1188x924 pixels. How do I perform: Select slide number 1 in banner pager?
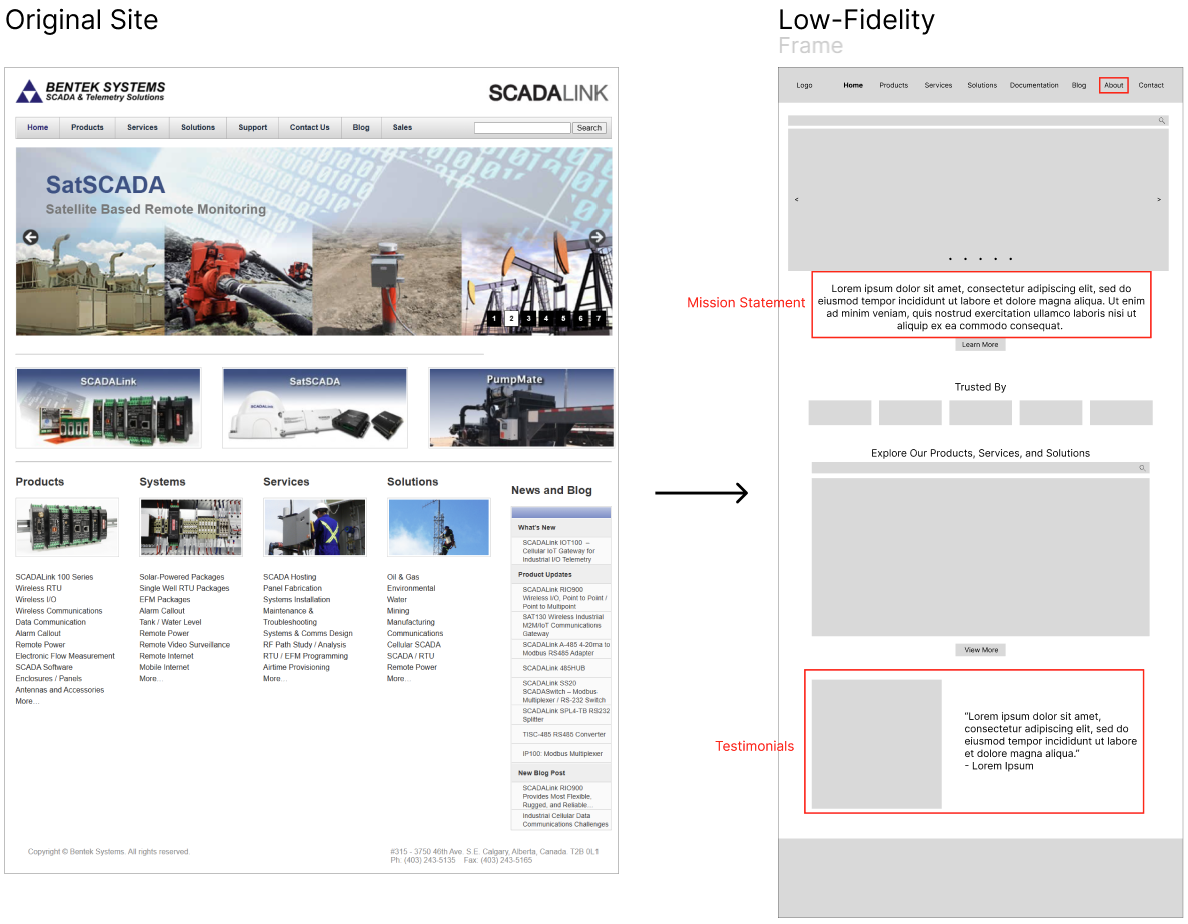(494, 318)
